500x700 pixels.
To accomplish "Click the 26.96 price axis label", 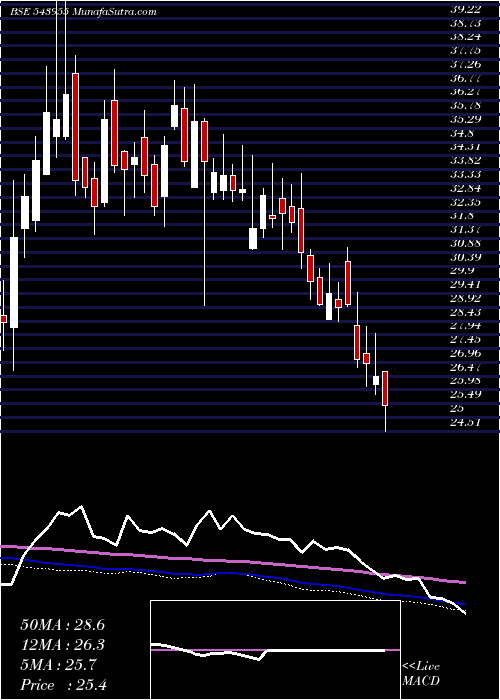I will pyautogui.click(x=465, y=353).
